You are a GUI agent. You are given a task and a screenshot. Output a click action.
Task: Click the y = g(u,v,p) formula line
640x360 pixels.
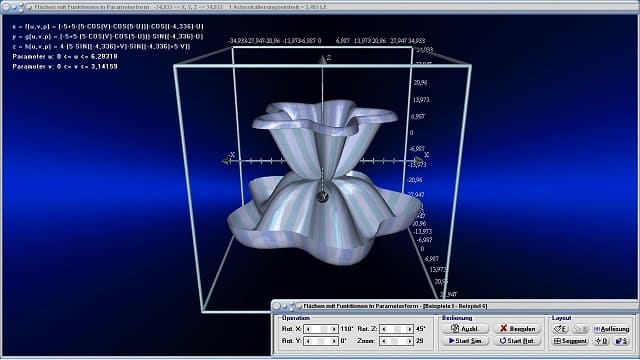point(108,36)
